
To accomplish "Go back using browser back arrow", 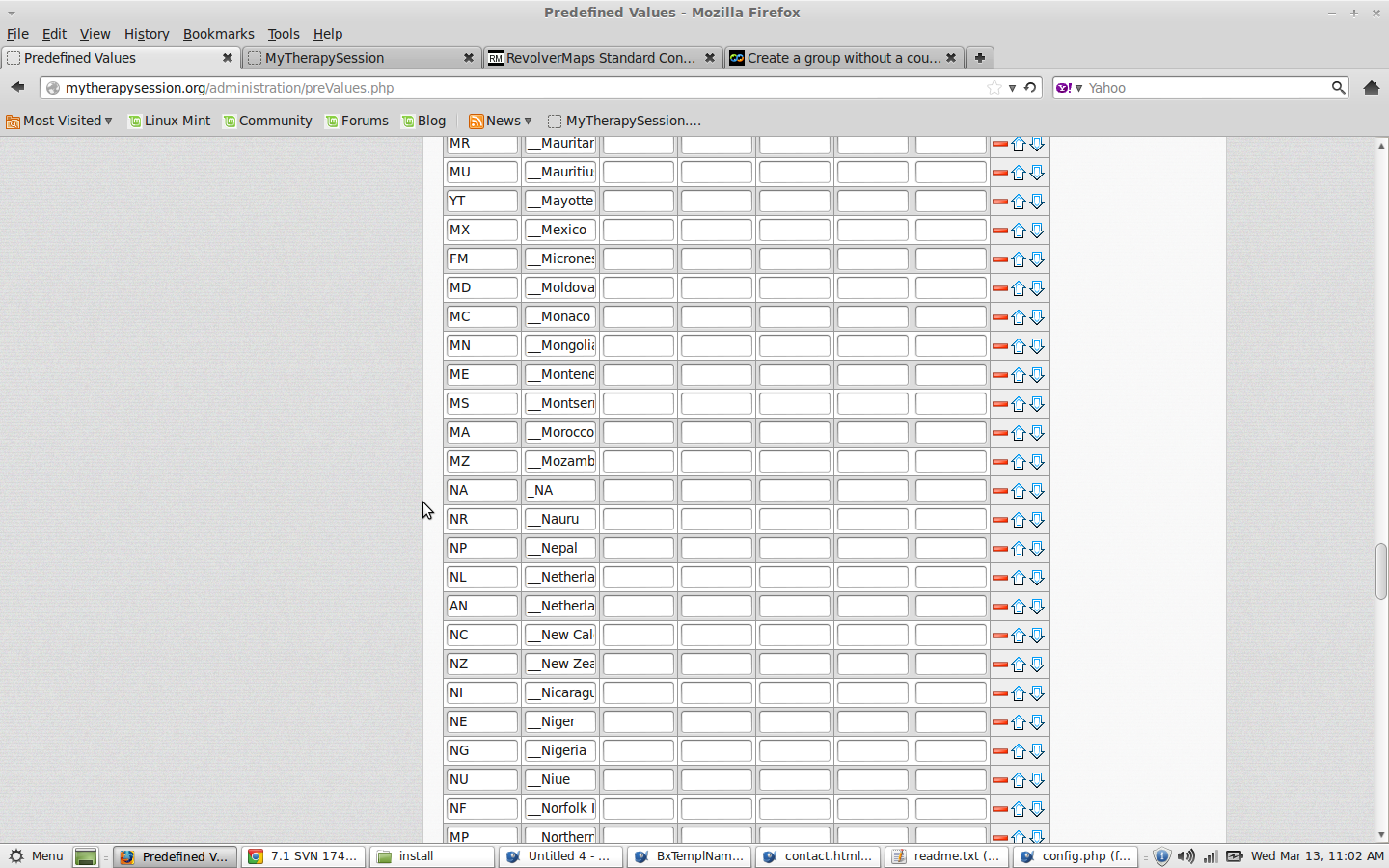I will tap(17, 87).
